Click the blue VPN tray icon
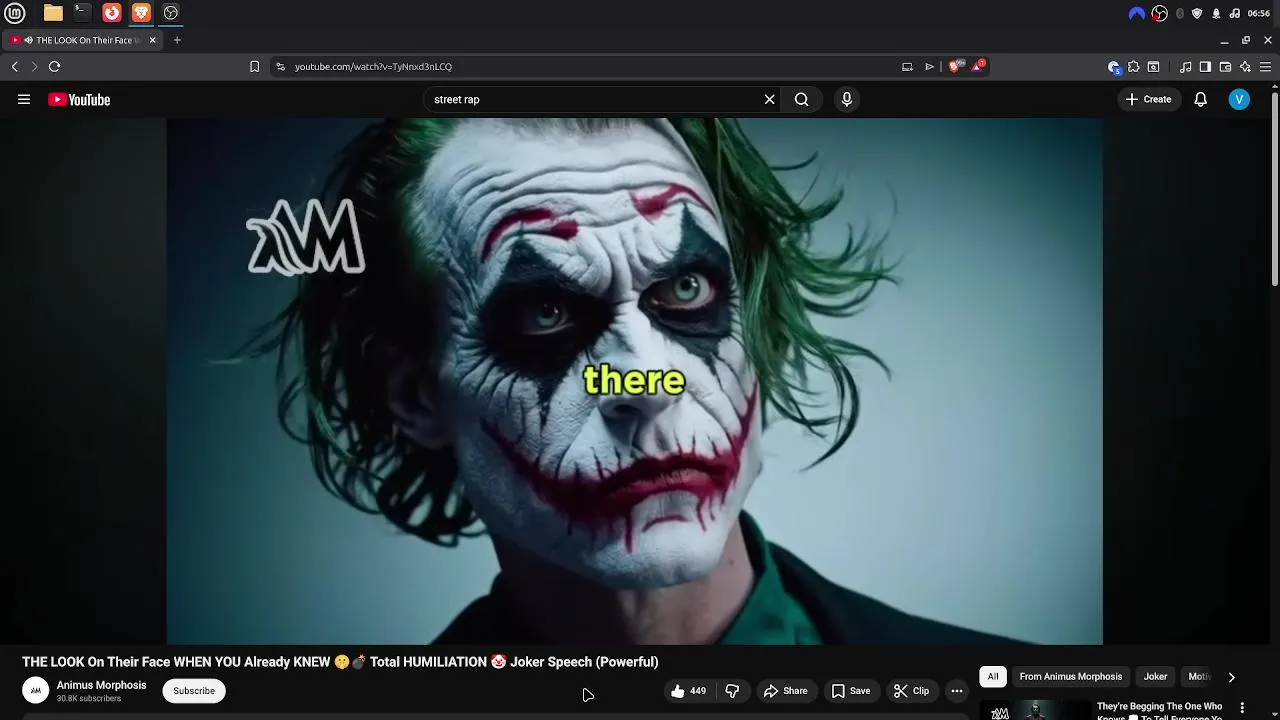The height and width of the screenshot is (720, 1280). click(1136, 13)
